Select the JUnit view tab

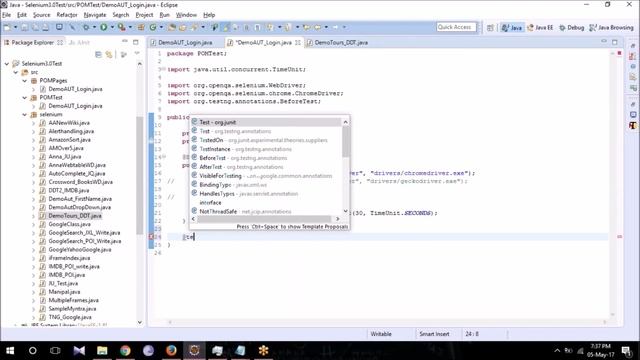(x=79, y=42)
